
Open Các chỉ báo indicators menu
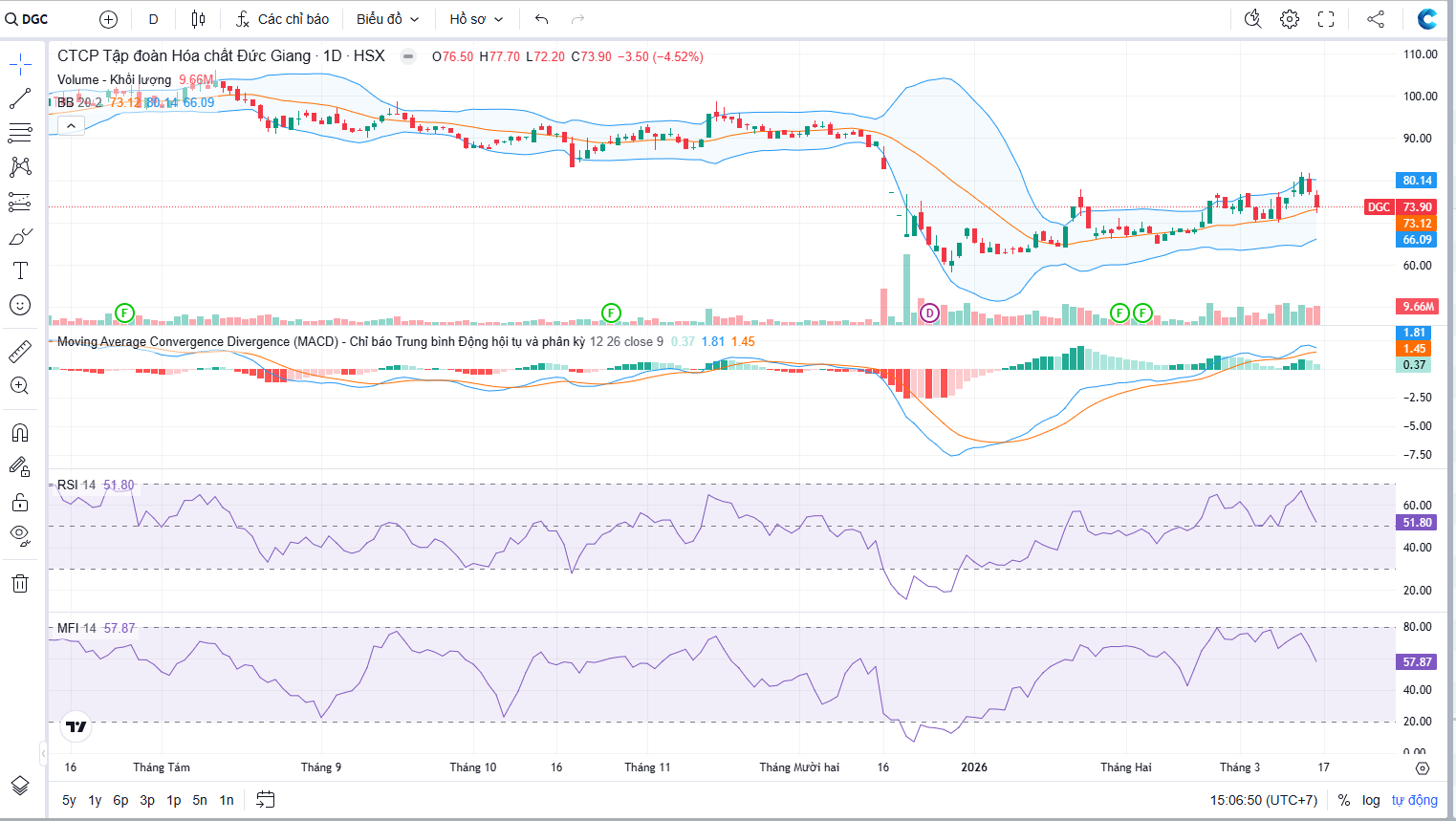(283, 19)
